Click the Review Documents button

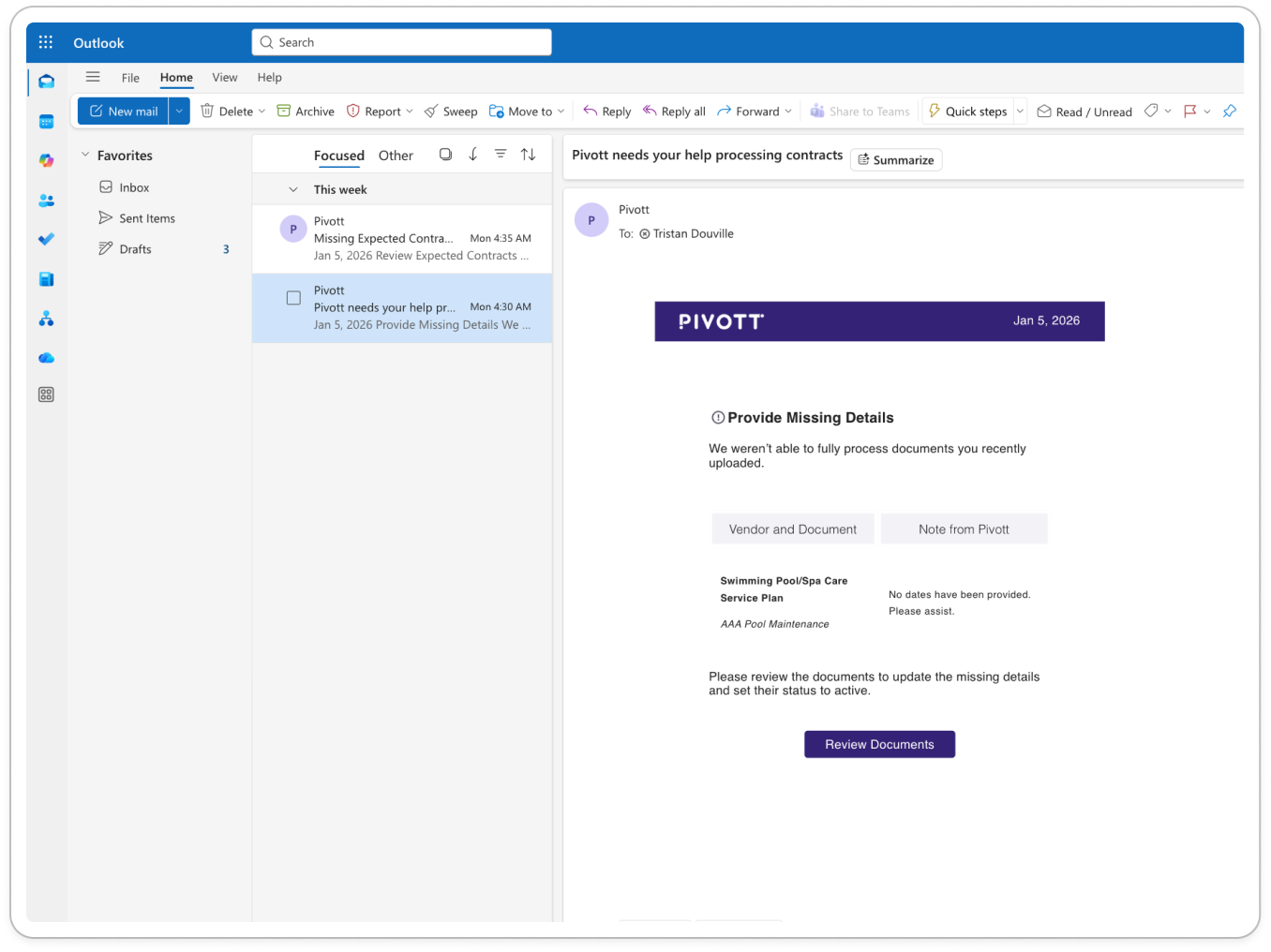(879, 744)
